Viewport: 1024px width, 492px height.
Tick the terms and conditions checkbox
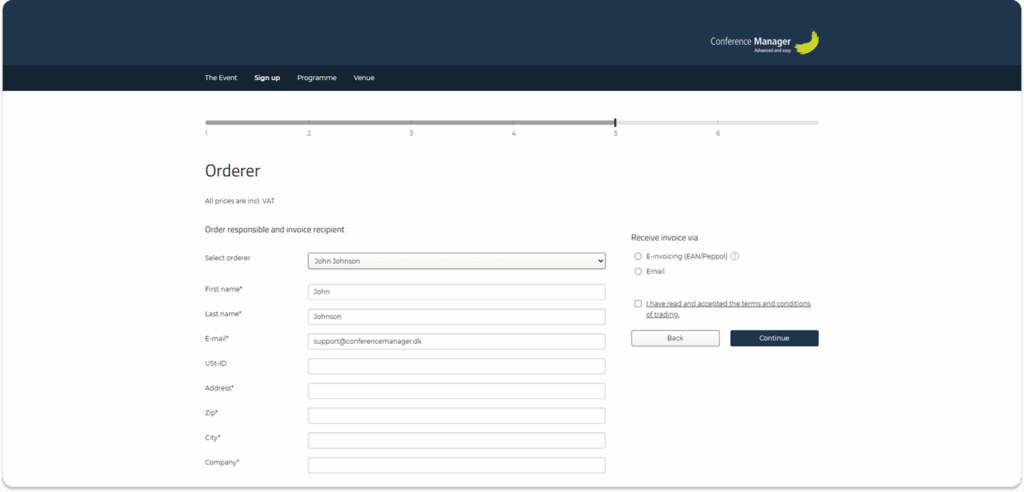(638, 303)
